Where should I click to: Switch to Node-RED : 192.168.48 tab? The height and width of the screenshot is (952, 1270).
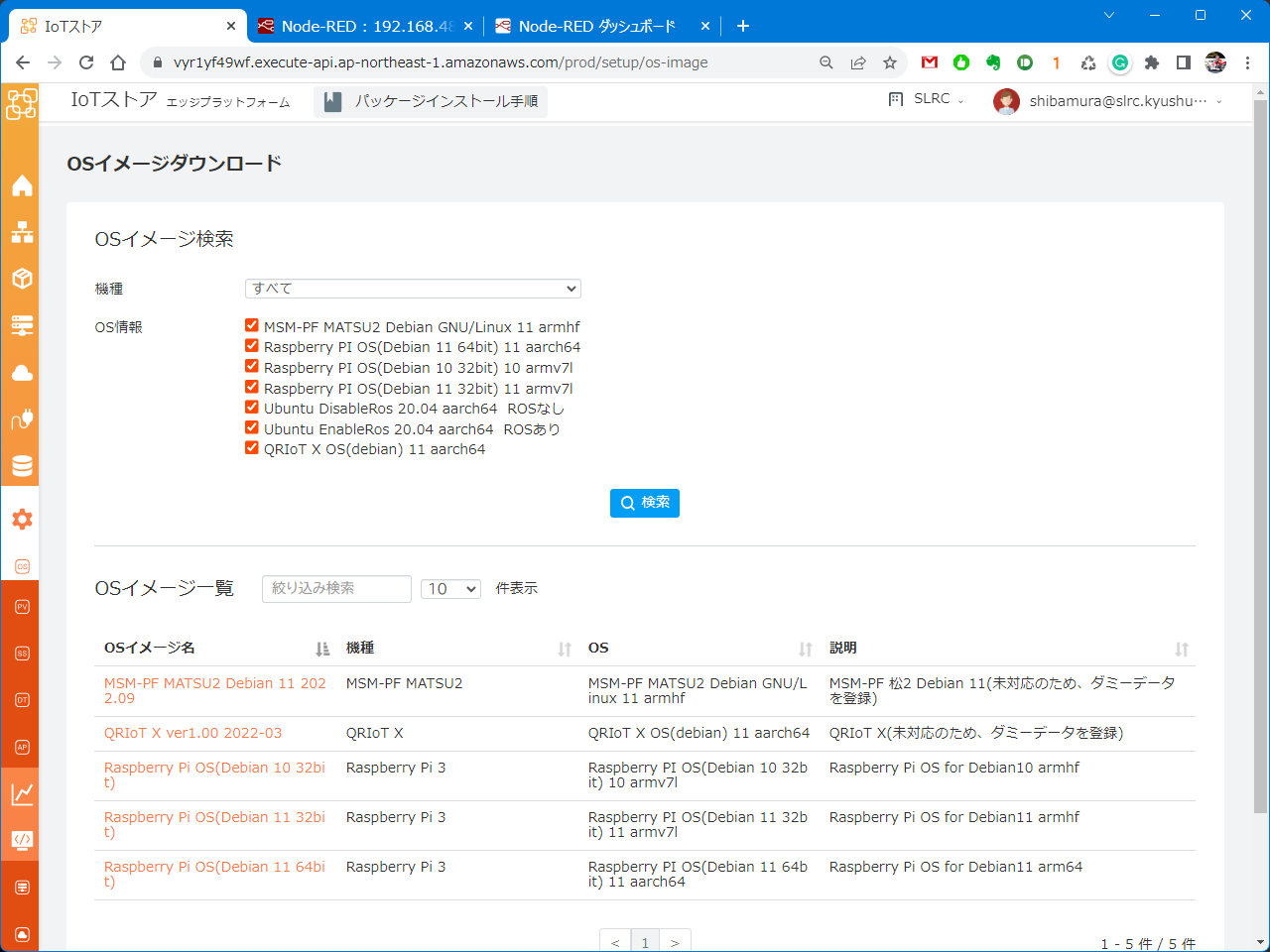coord(366,26)
